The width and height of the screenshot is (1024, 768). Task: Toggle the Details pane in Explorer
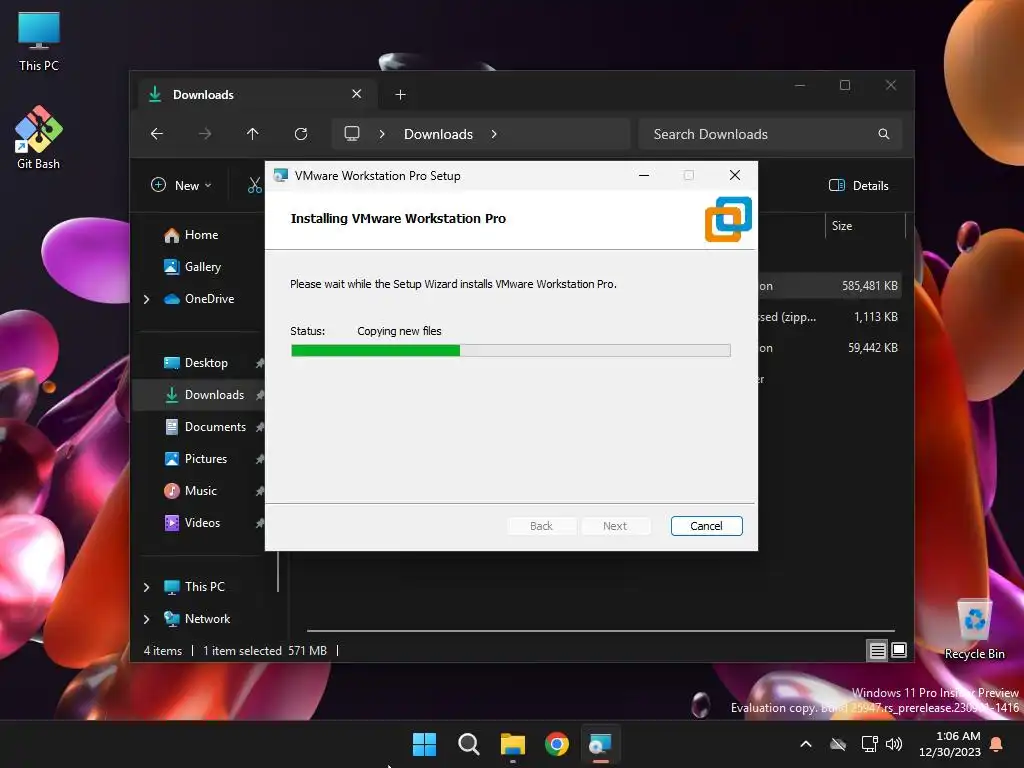[x=859, y=185]
